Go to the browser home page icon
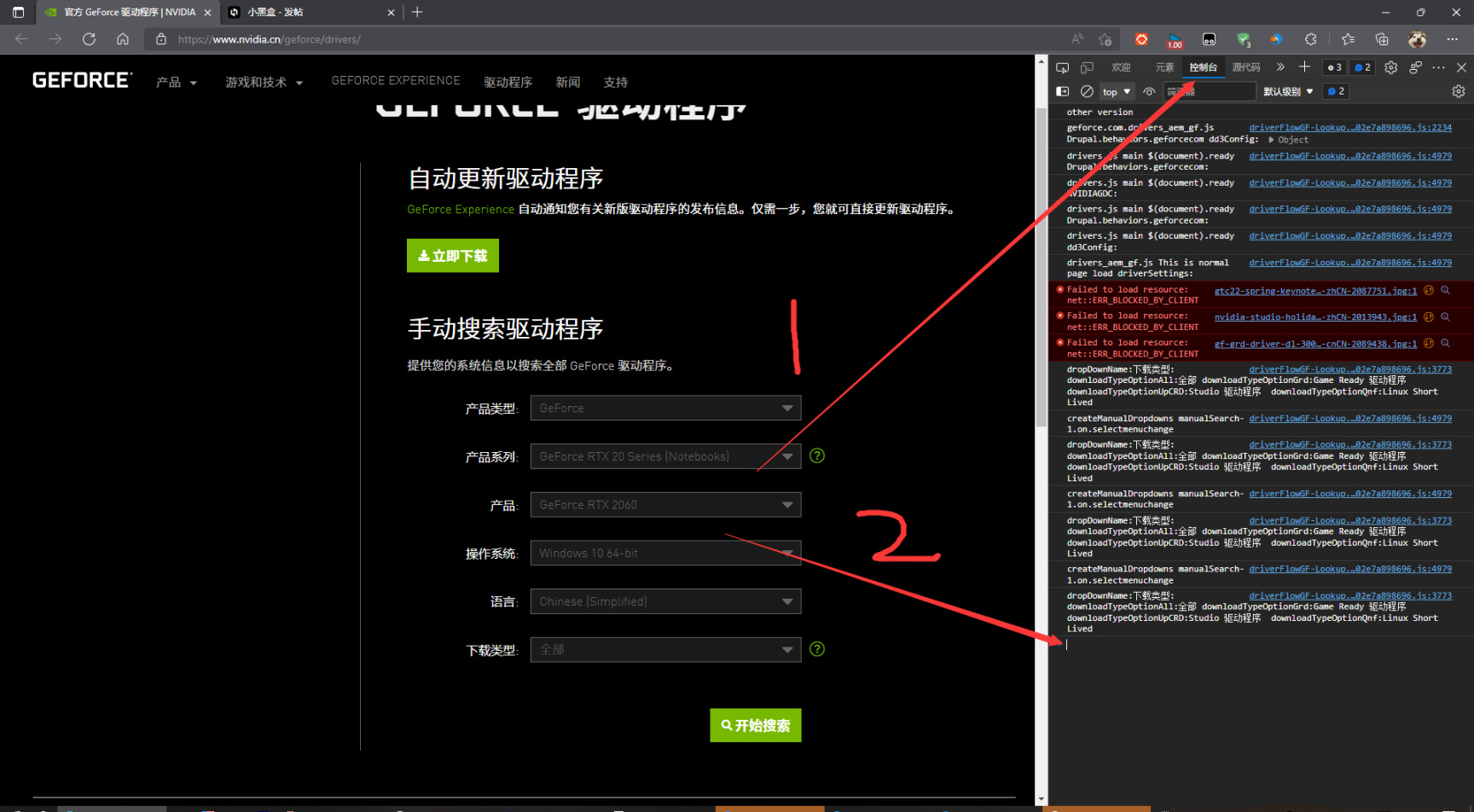 123,39
